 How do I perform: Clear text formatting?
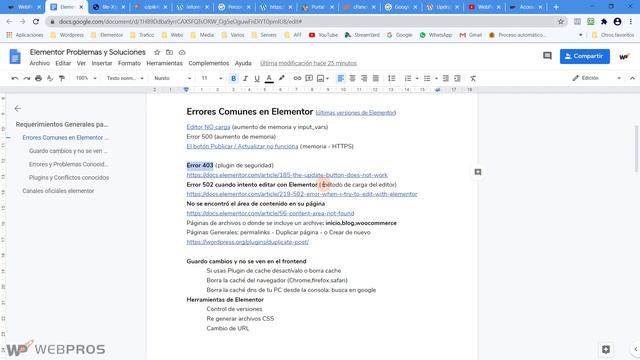[x=473, y=78]
